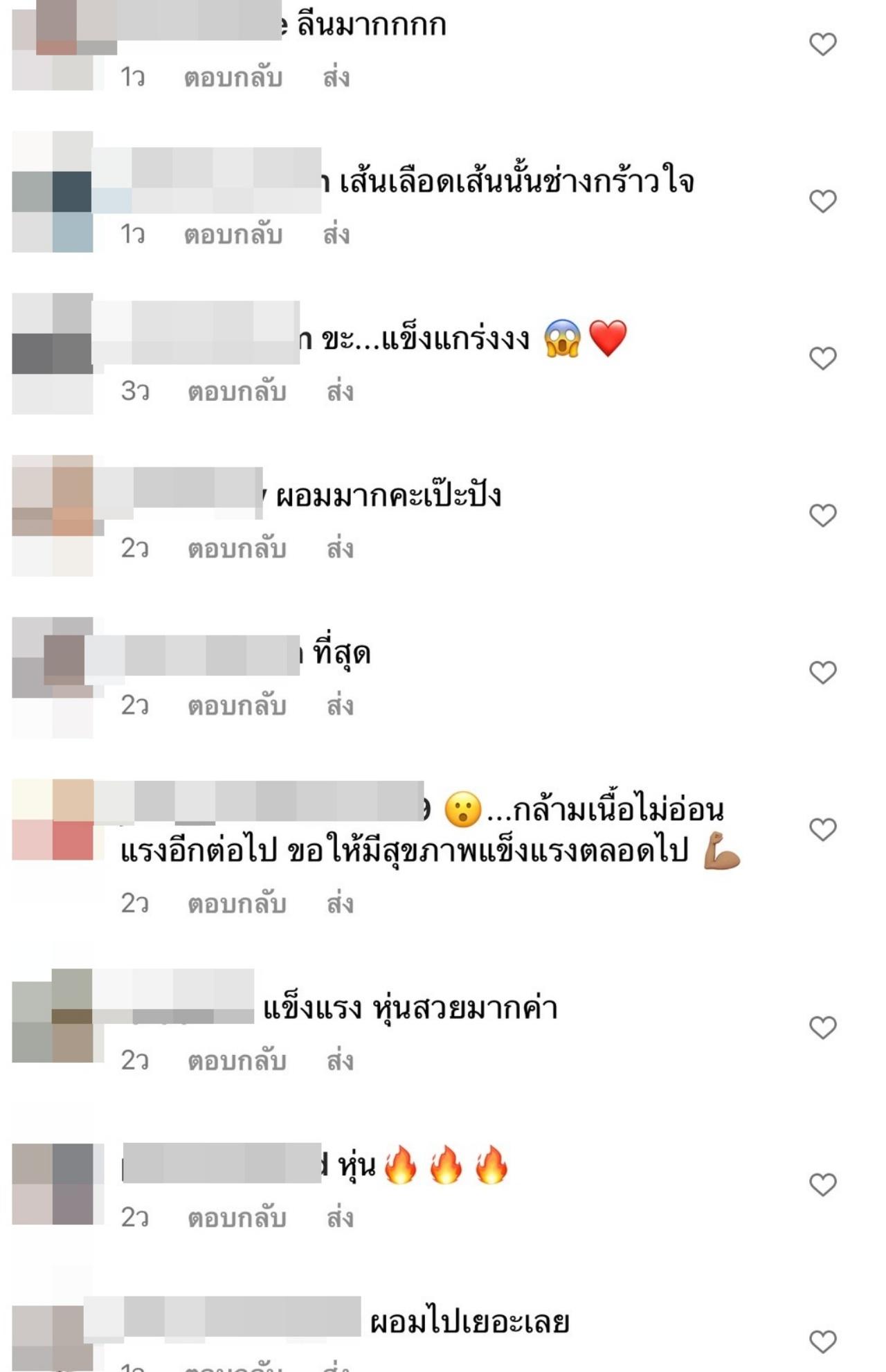Reply (ตอบกลับ) to the fire emoji 'หุ่น' comment
Viewport: 886px width, 1372px height.
[x=237, y=1218]
